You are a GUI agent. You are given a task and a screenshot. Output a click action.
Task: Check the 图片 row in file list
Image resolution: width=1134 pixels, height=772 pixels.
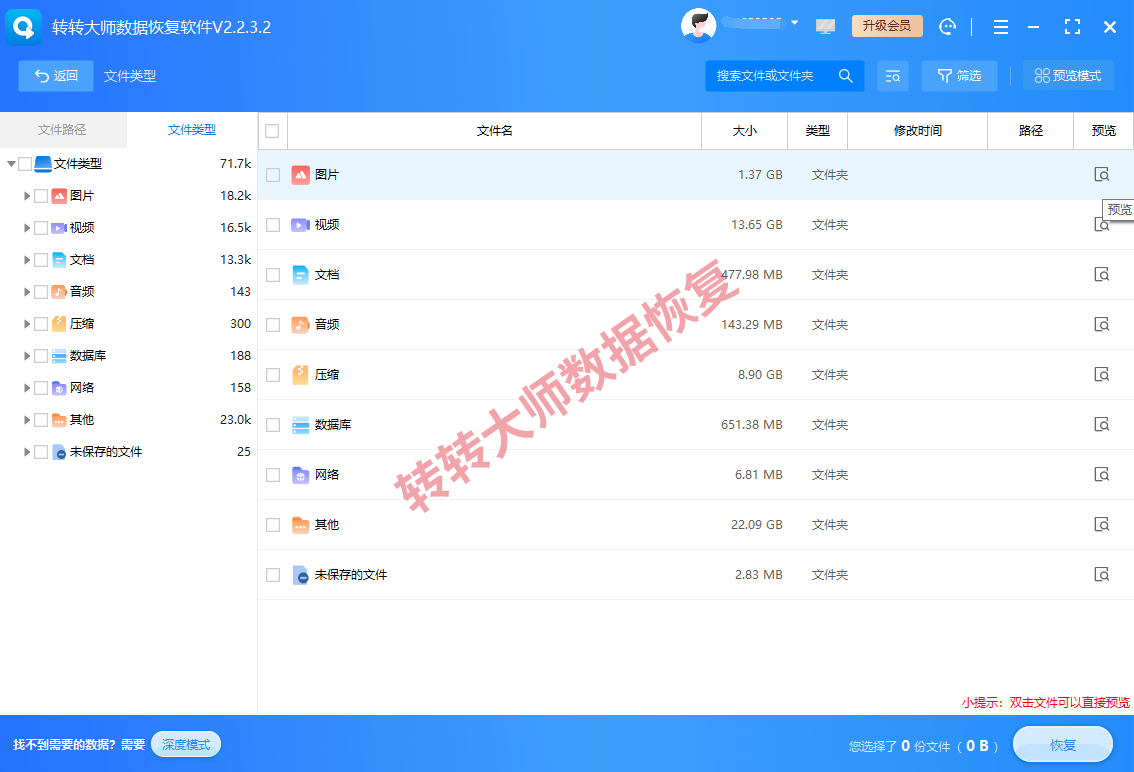point(273,174)
